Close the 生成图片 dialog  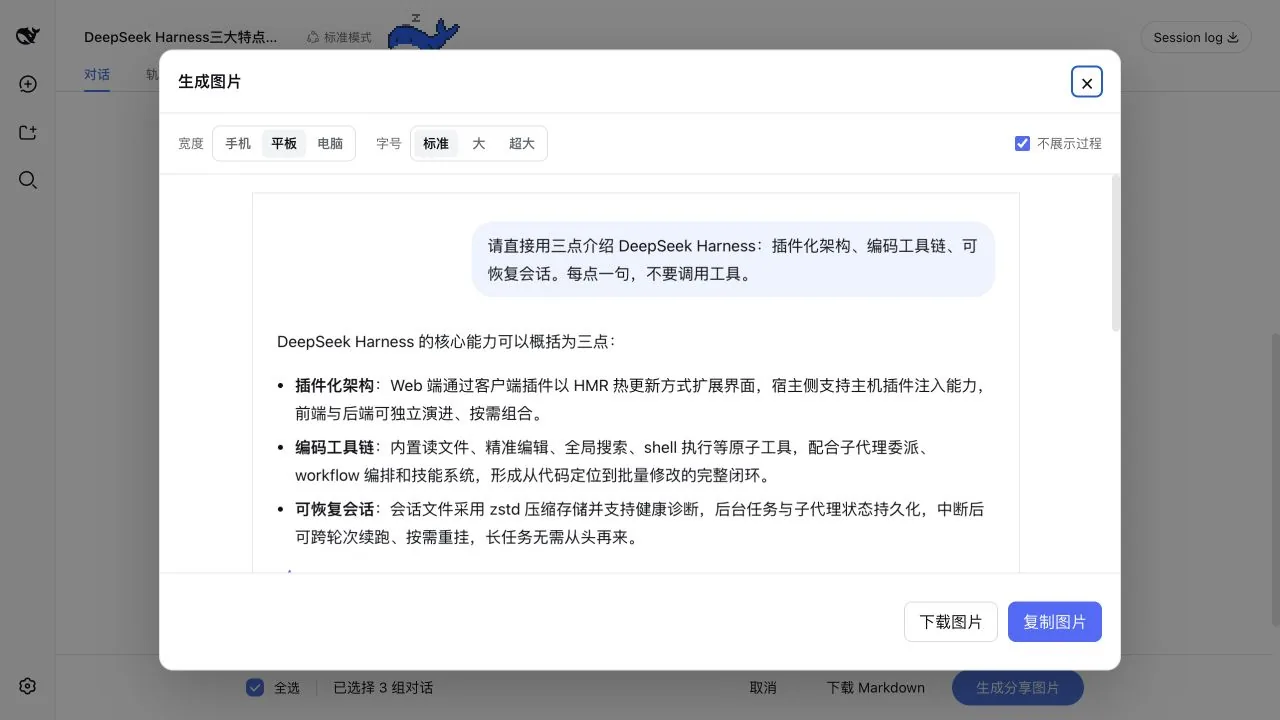click(x=1087, y=82)
